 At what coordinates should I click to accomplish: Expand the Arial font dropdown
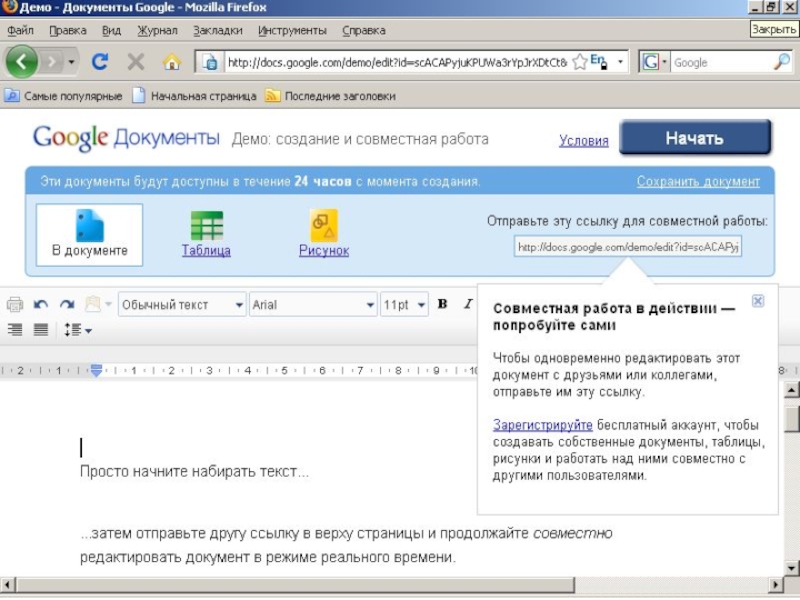coord(313,305)
